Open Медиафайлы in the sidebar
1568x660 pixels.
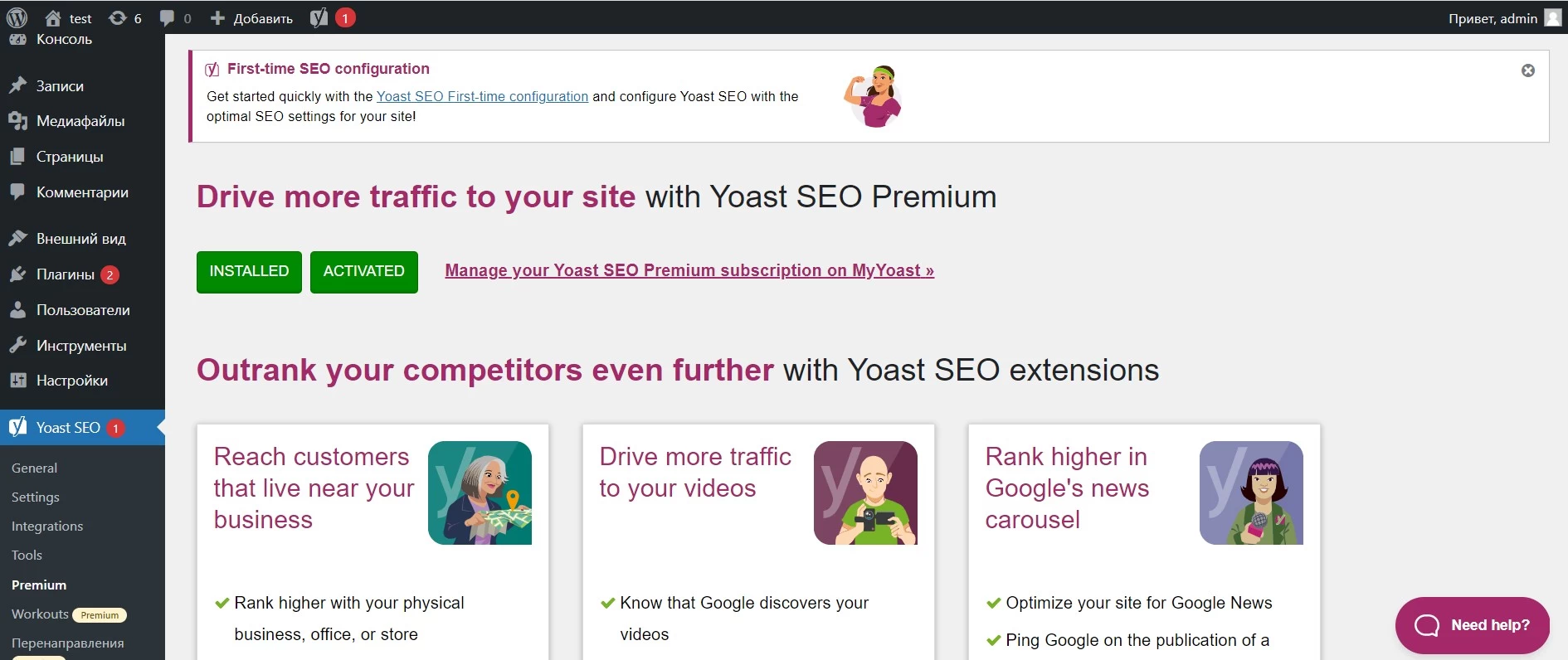pyautogui.click(x=82, y=121)
